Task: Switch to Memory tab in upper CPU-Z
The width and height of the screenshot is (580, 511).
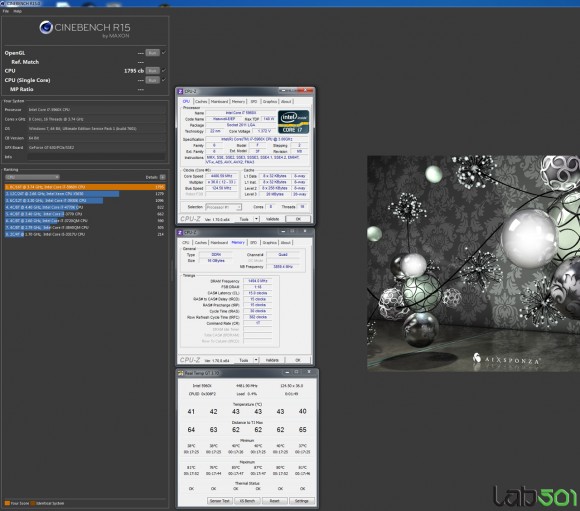Action: (x=239, y=101)
